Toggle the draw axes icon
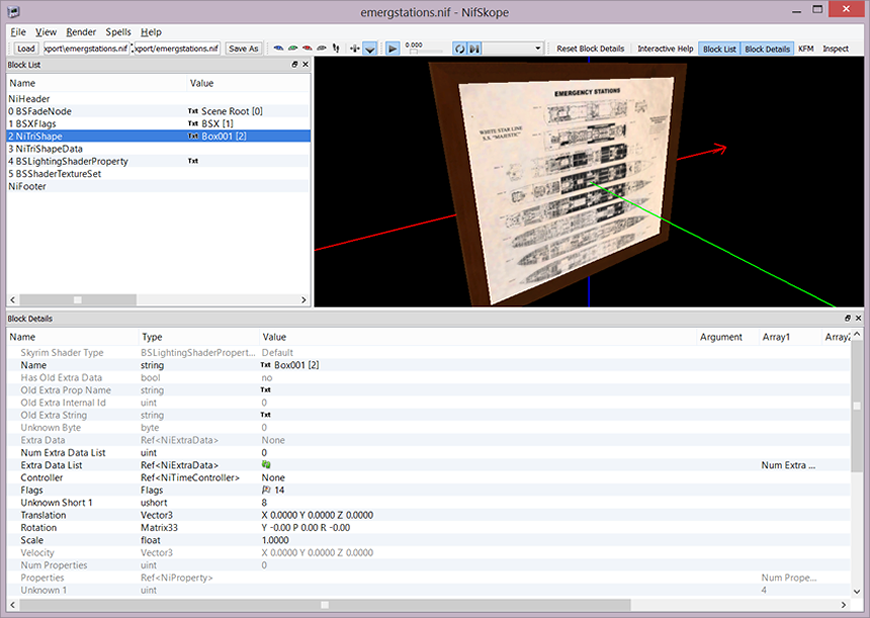Image resolution: width=870 pixels, height=618 pixels. pos(355,49)
